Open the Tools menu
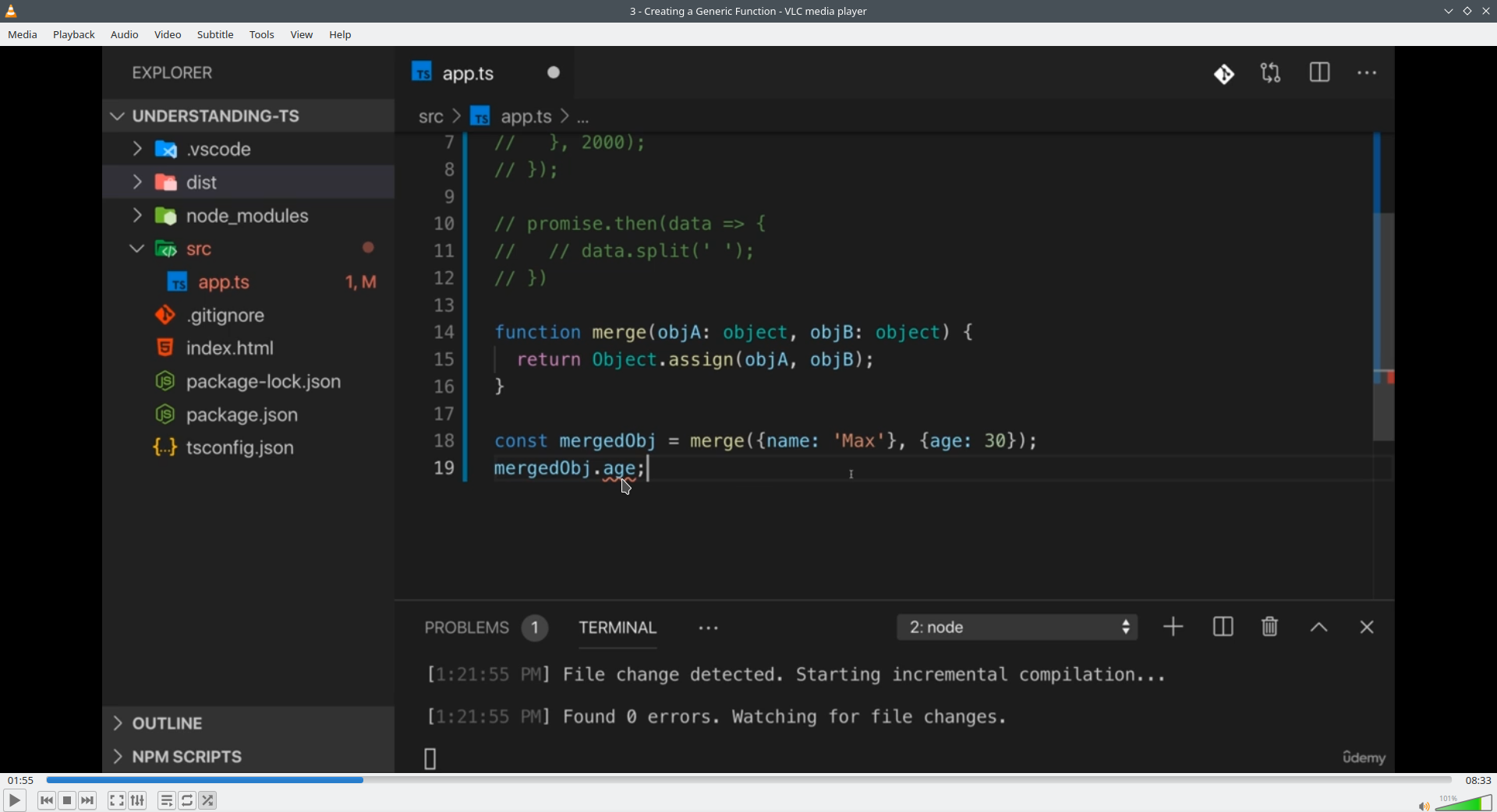This screenshot has width=1497, height=812. (262, 35)
